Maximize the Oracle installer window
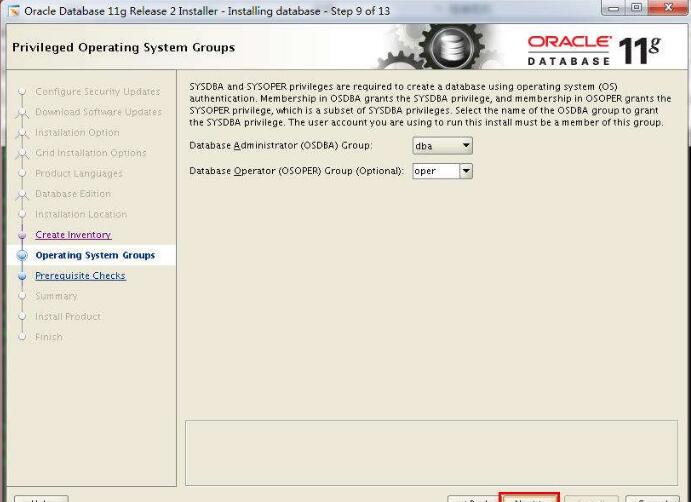691x502 pixels. click(636, 8)
